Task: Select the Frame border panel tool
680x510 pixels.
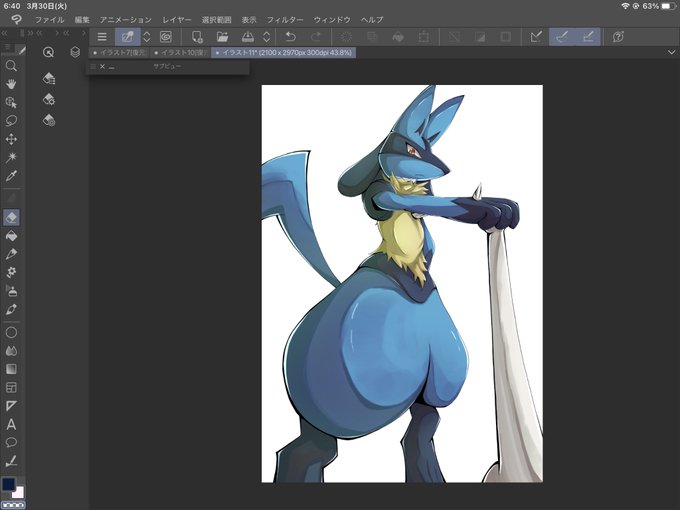Action: (x=11, y=387)
